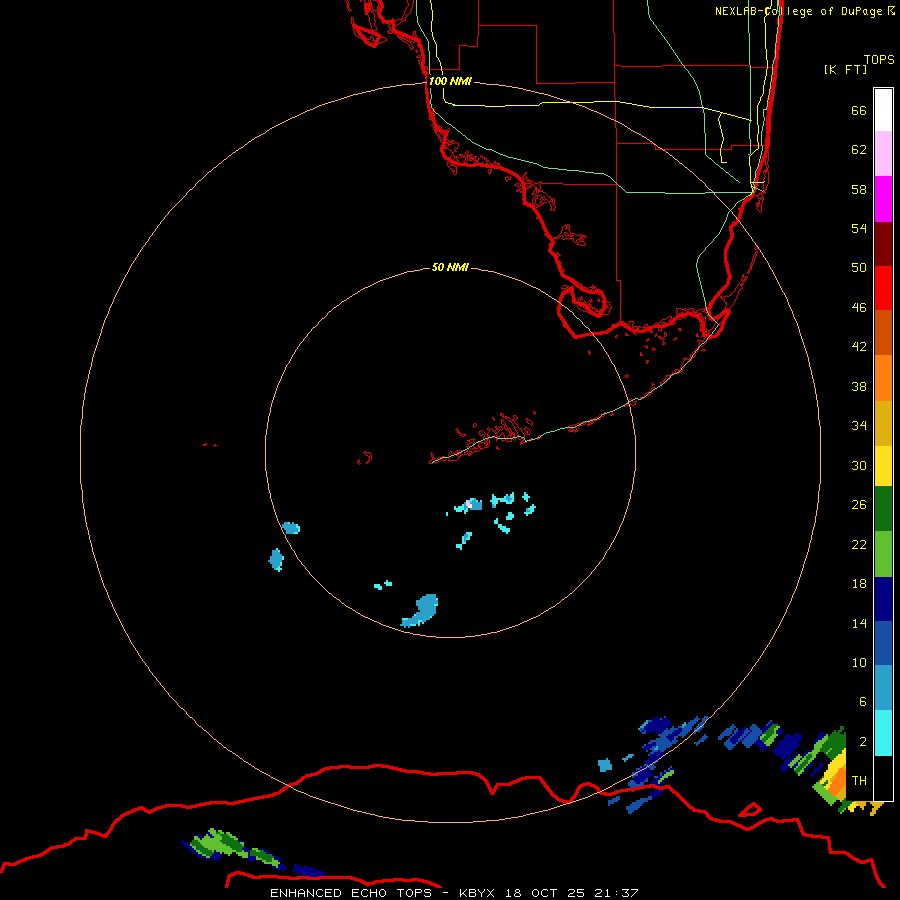Click the 50 NMI range ring label
The height and width of the screenshot is (900, 900).
pyautogui.click(x=450, y=267)
